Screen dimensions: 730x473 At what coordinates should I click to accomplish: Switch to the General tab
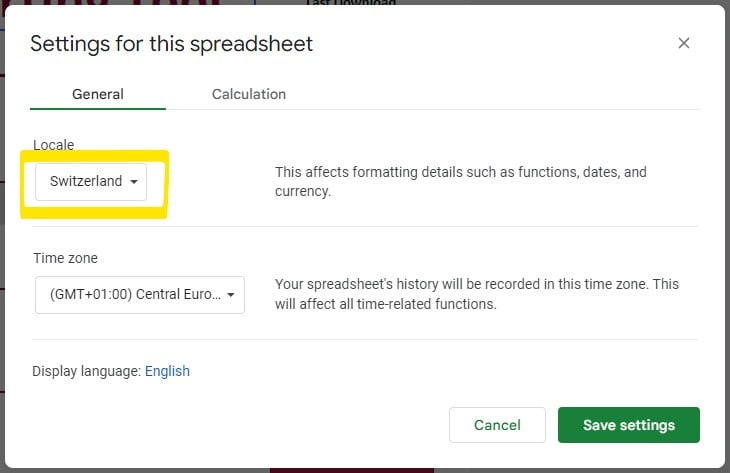coord(98,94)
